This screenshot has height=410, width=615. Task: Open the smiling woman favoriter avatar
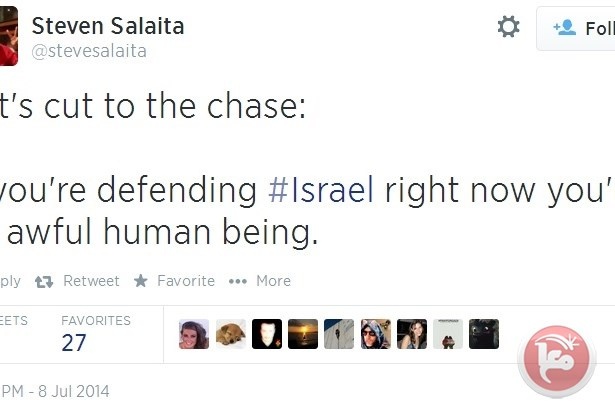click(x=194, y=334)
